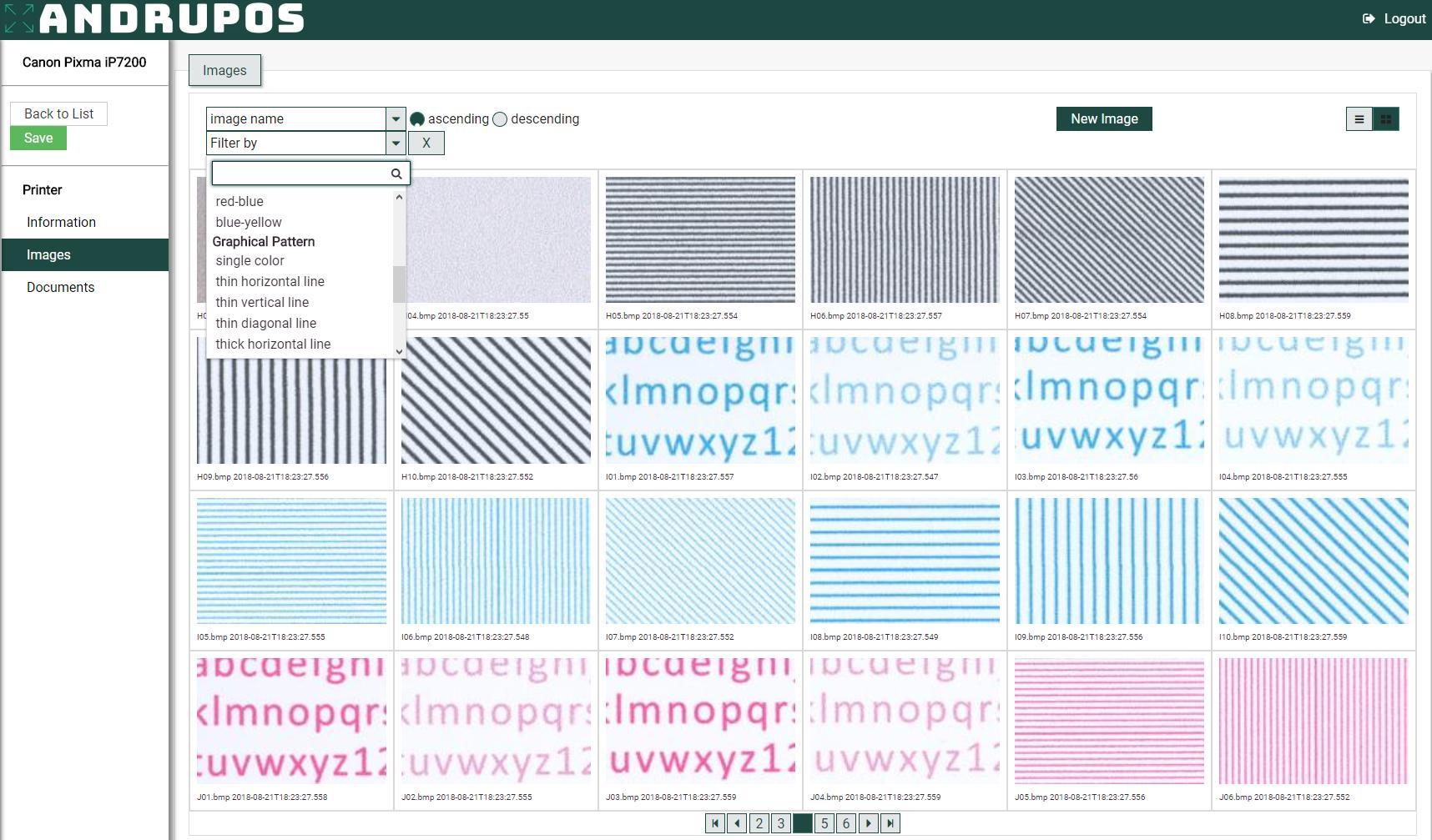Viewport: 1432px width, 840px height.
Task: Click the search magnifier in filter box
Action: tap(396, 174)
